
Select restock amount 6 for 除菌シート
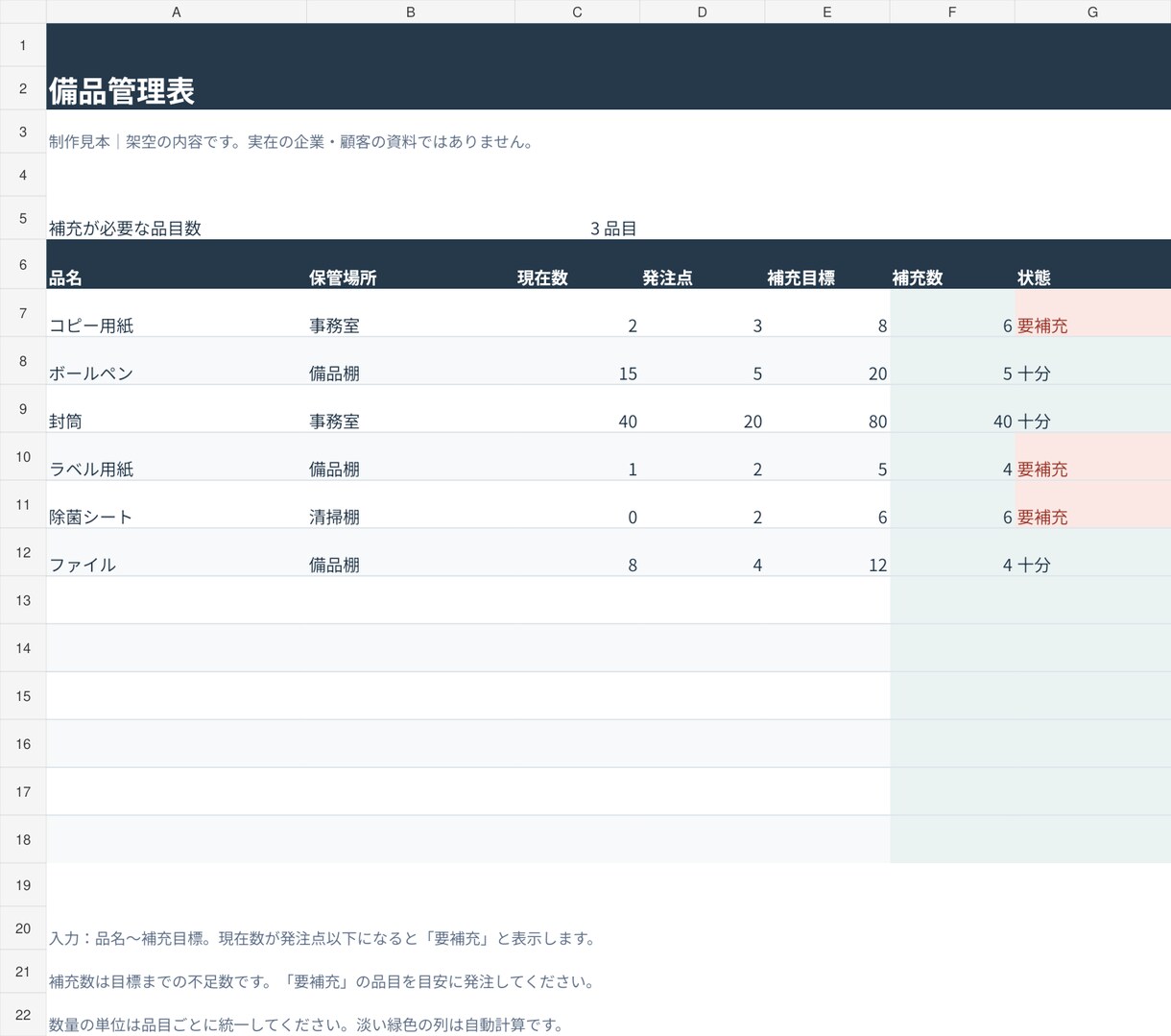pyautogui.click(x=951, y=505)
